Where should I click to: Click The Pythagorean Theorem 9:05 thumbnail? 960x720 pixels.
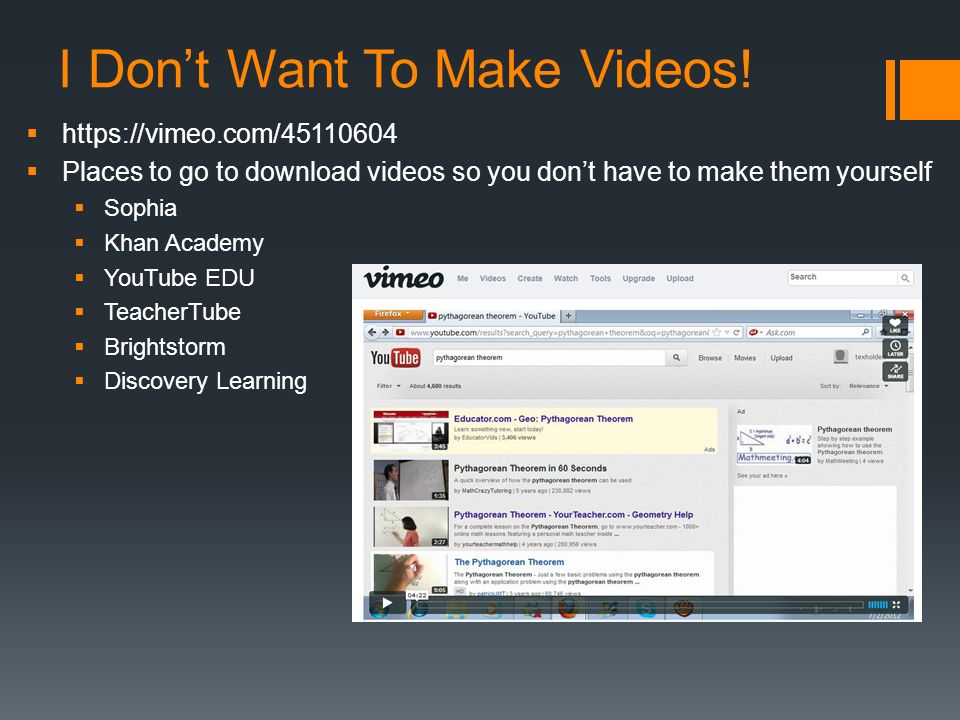pos(411,574)
